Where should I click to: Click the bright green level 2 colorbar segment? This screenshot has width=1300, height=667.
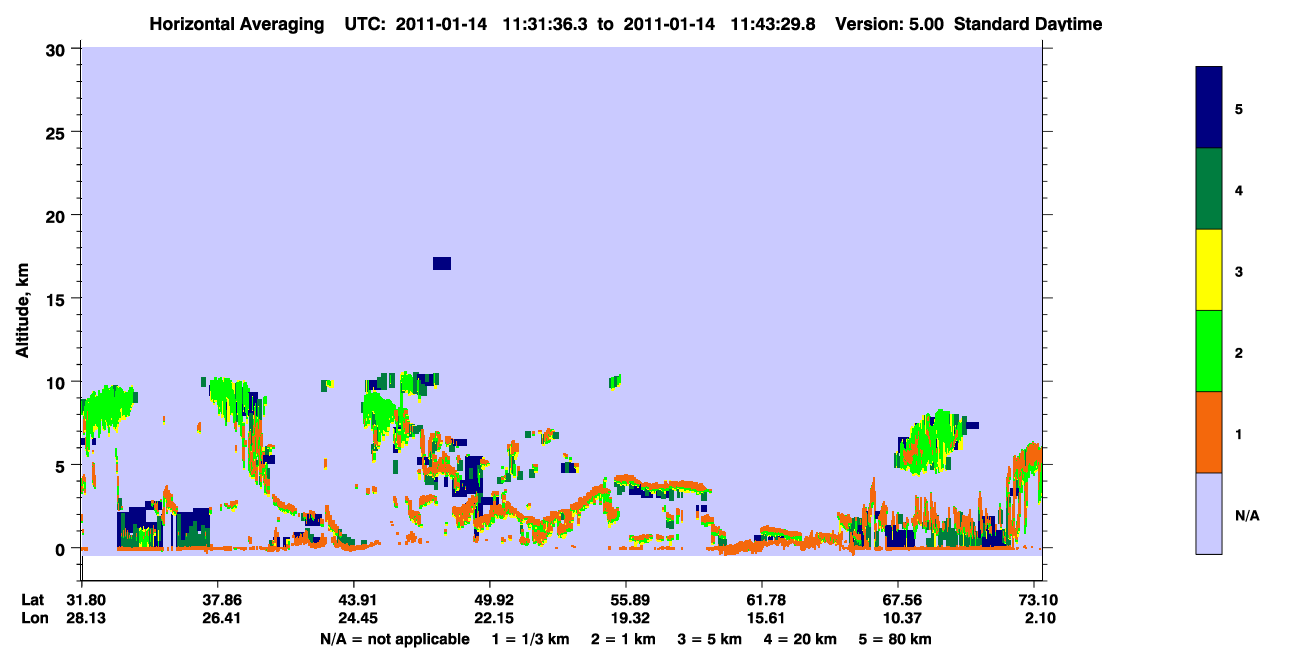pyautogui.click(x=1209, y=351)
